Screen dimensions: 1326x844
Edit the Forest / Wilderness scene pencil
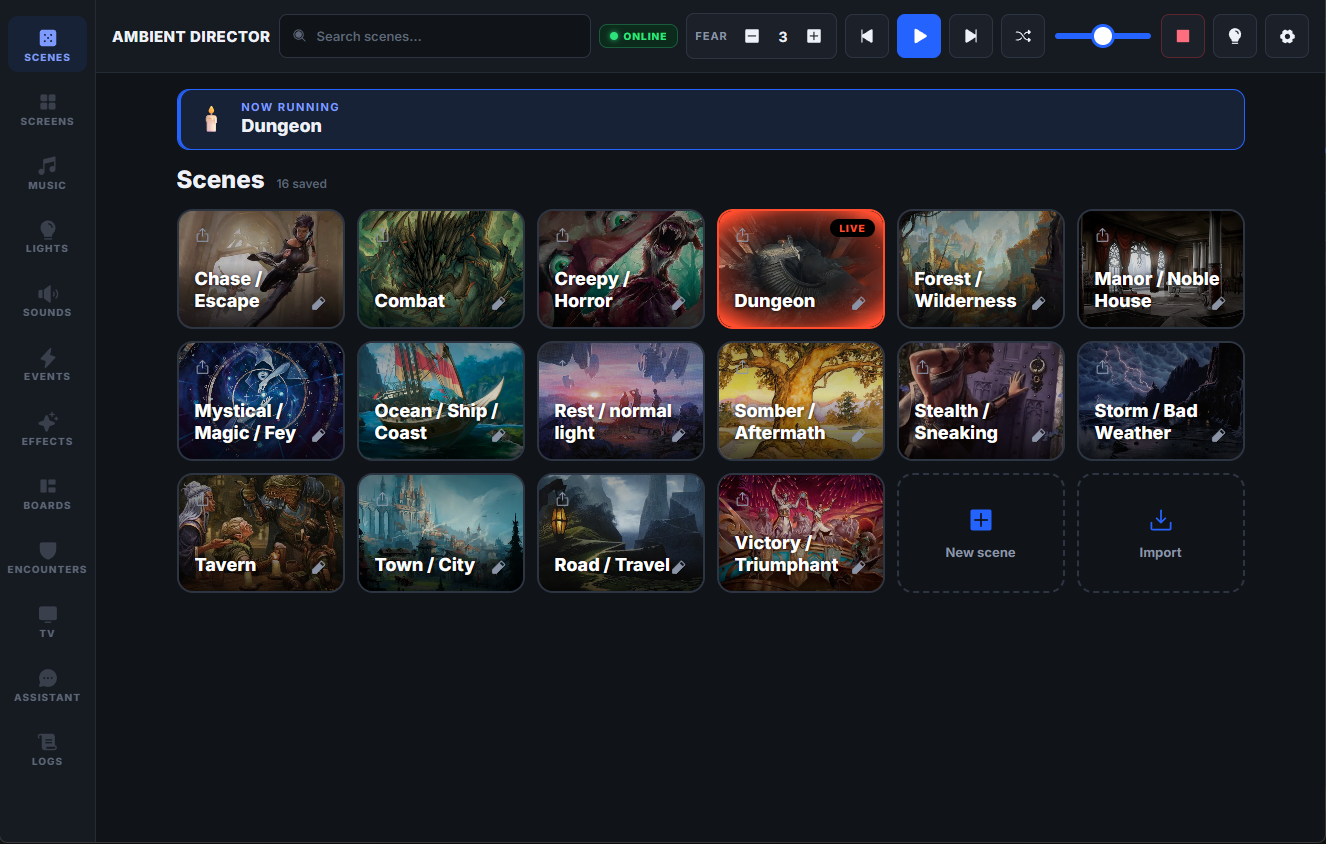pyautogui.click(x=1038, y=303)
